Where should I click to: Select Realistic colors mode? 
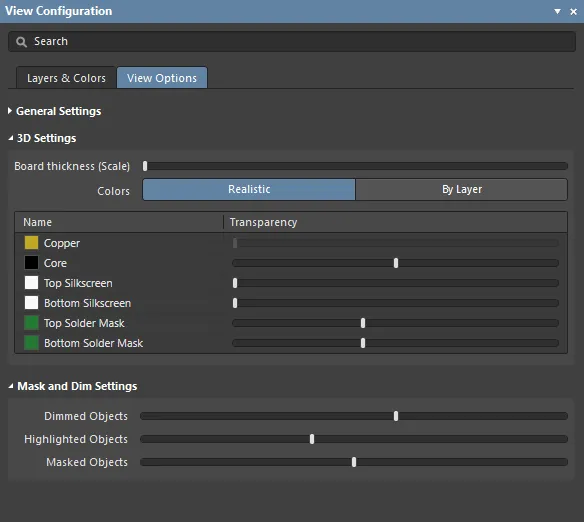click(249, 190)
